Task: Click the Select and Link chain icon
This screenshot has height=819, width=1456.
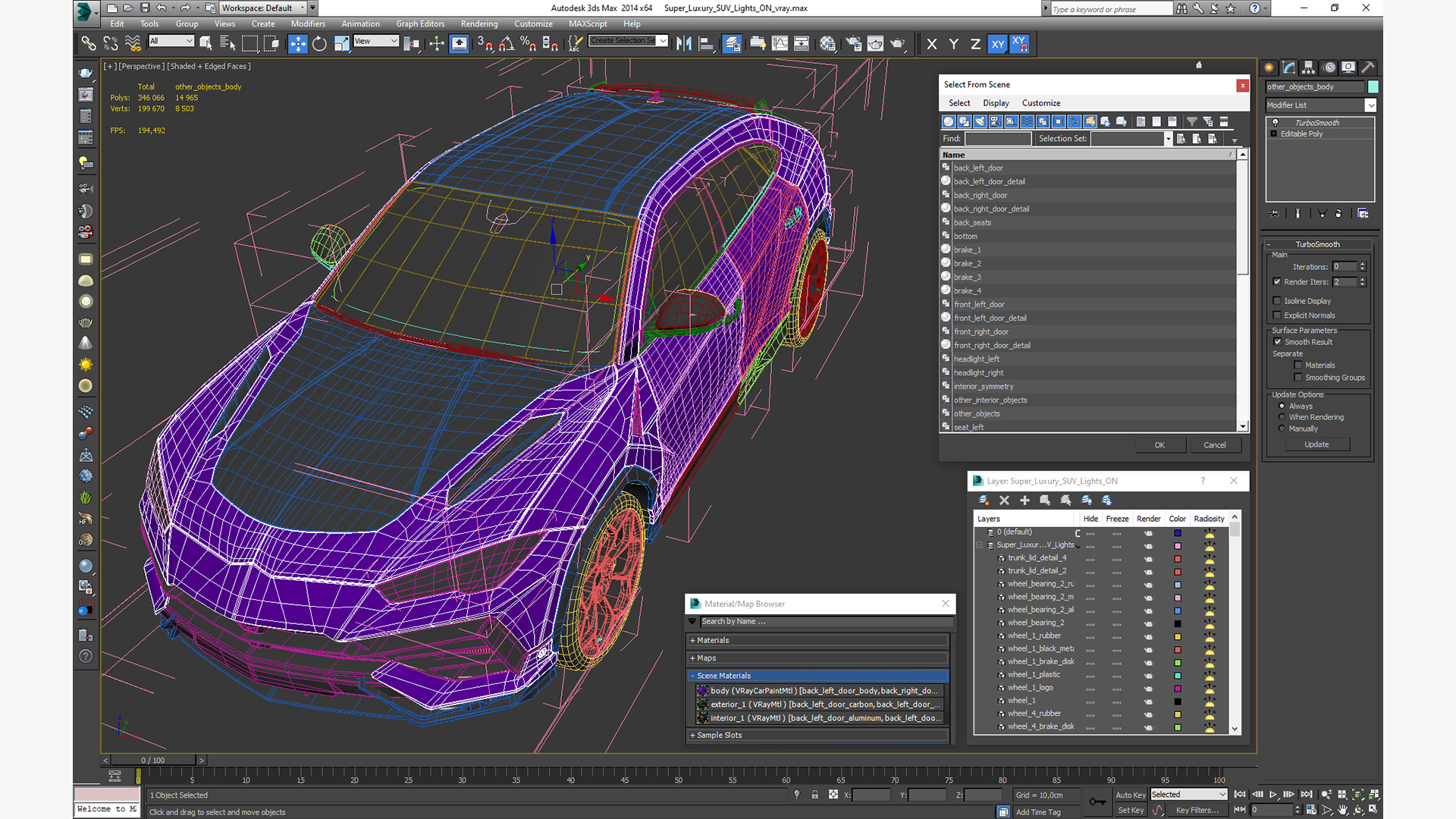Action: point(89,44)
